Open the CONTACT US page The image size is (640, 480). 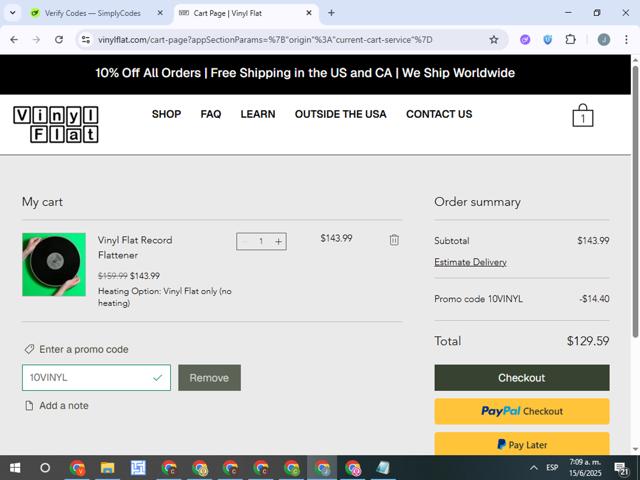coord(439,114)
